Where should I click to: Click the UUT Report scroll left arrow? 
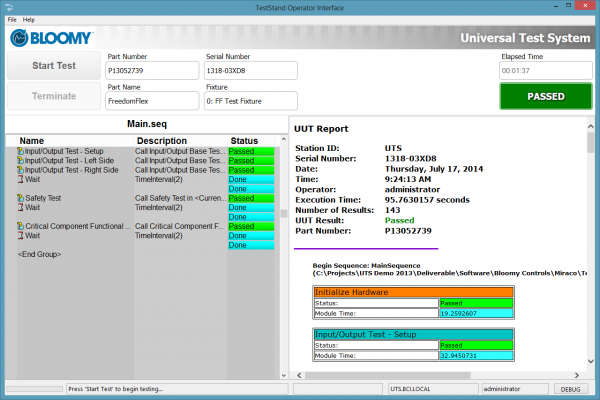[299, 376]
